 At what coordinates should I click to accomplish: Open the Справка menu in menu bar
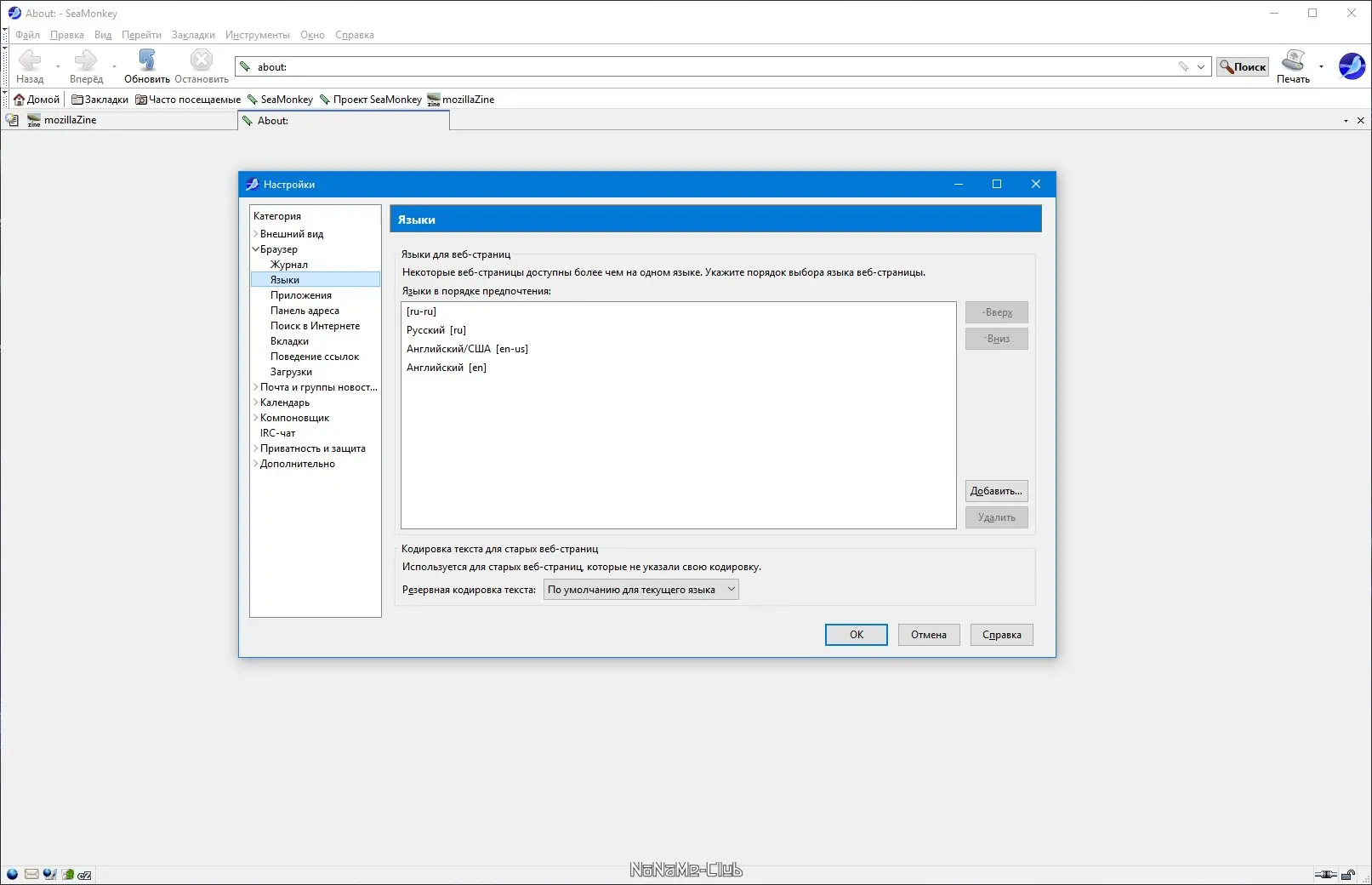tap(355, 35)
